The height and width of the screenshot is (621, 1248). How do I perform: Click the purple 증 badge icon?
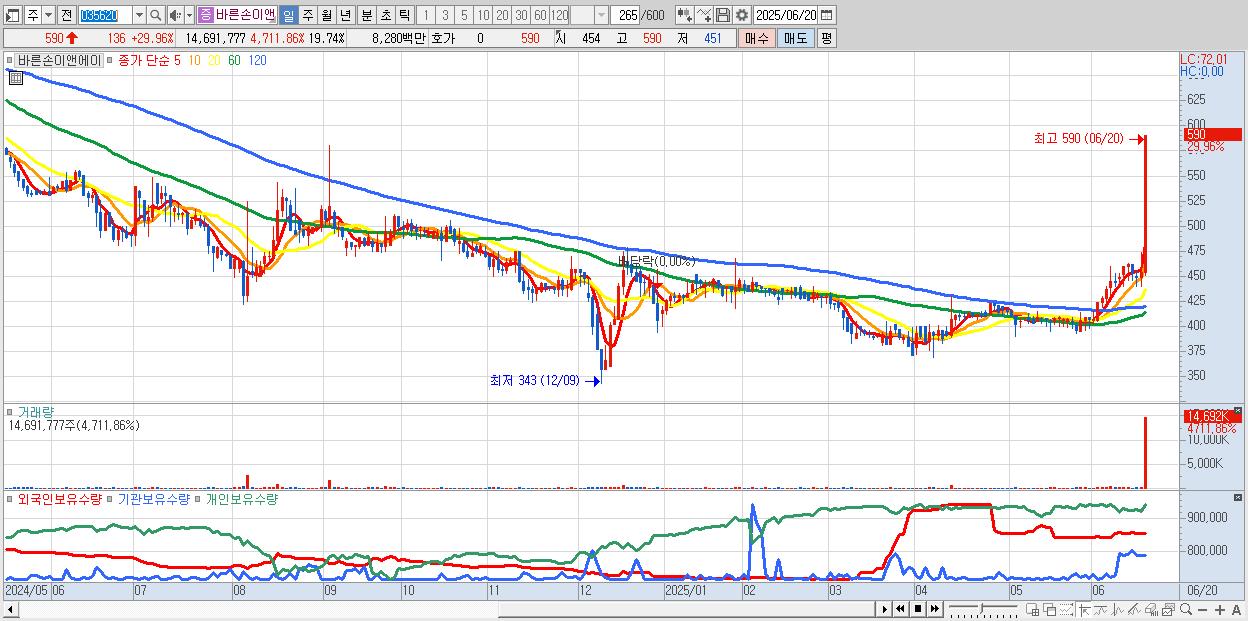coord(206,15)
